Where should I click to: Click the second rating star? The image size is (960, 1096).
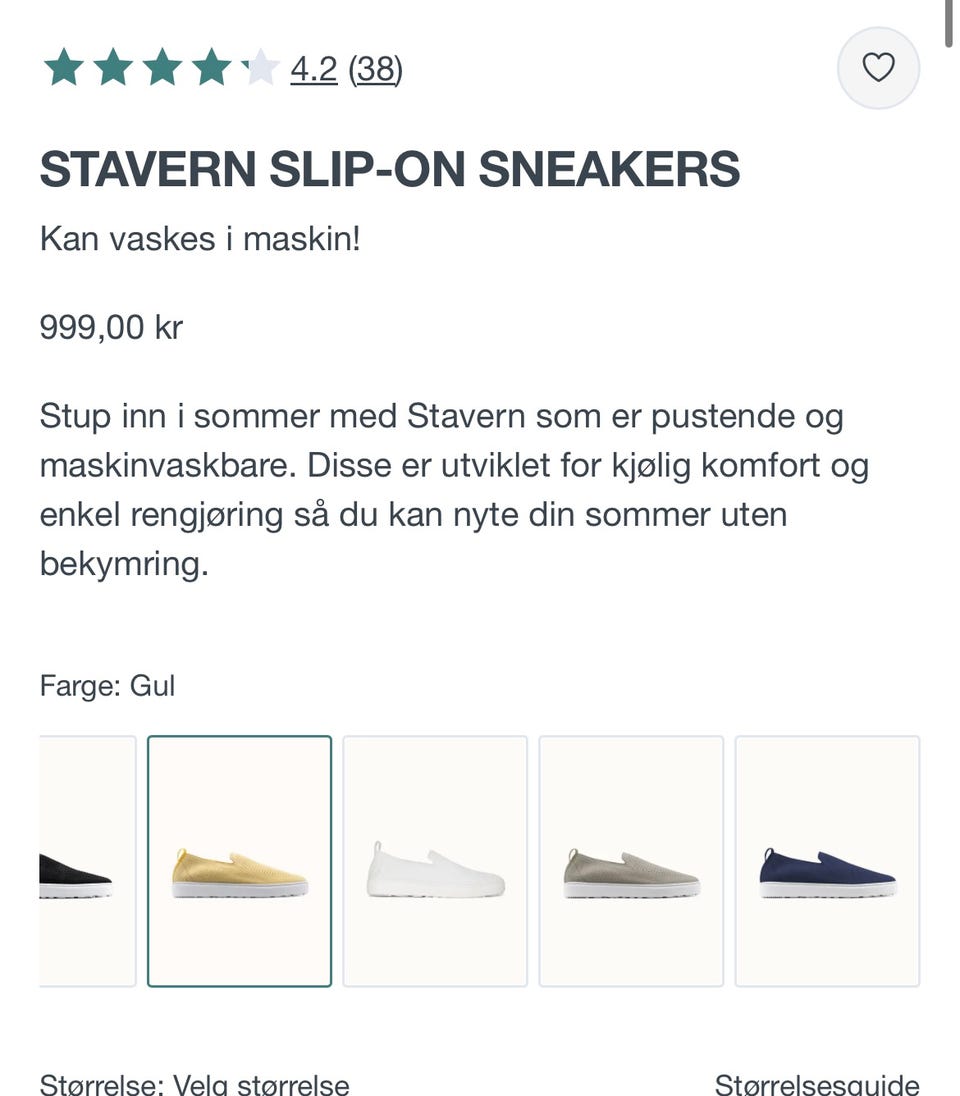click(x=113, y=67)
